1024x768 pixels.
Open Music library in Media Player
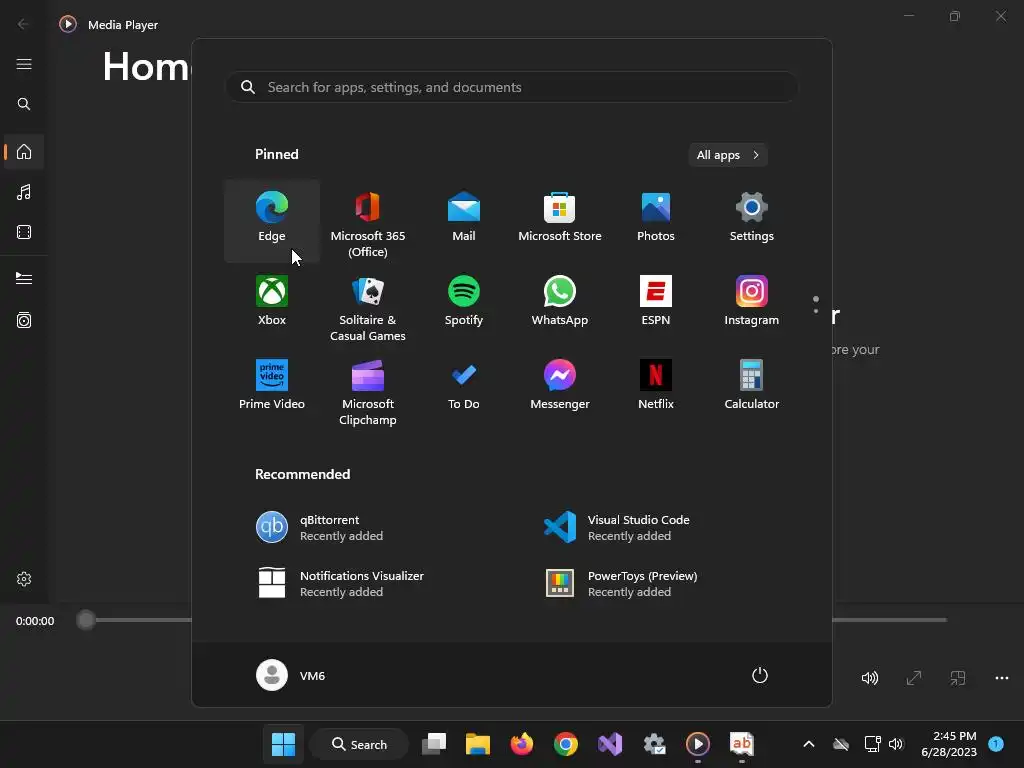[x=24, y=192]
